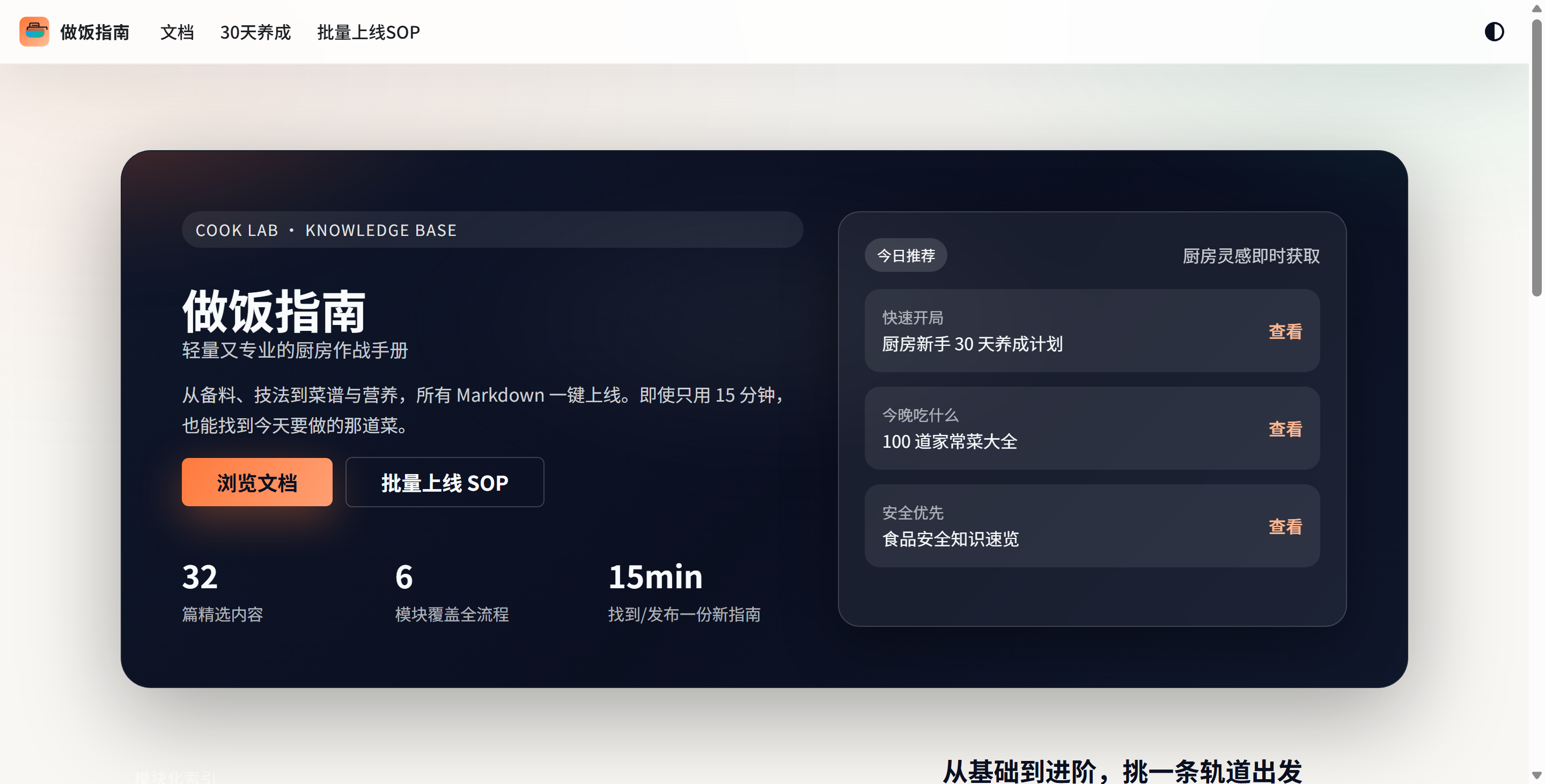Click the 今日推荐 badge
This screenshot has width=1545, height=784.
906,255
